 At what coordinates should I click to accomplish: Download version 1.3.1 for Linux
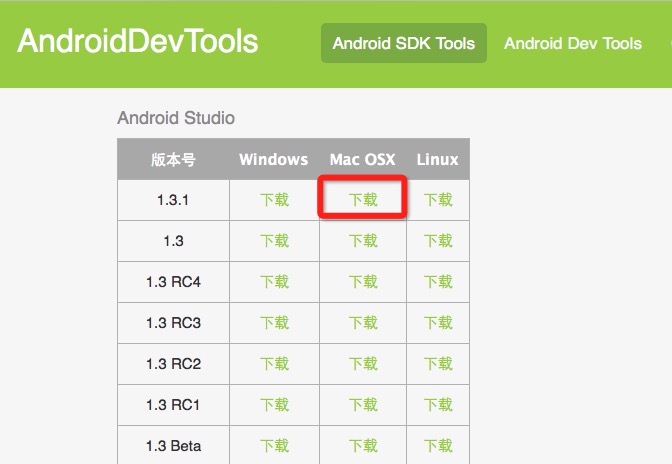point(438,200)
